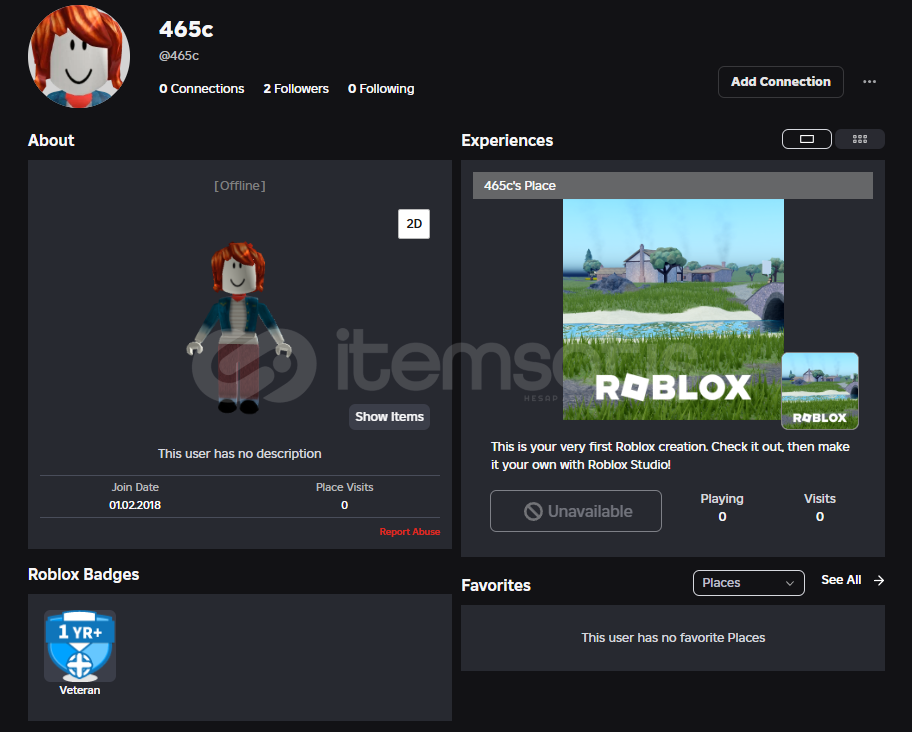Toggle avatar to 2D view
912x732 pixels.
(x=413, y=224)
